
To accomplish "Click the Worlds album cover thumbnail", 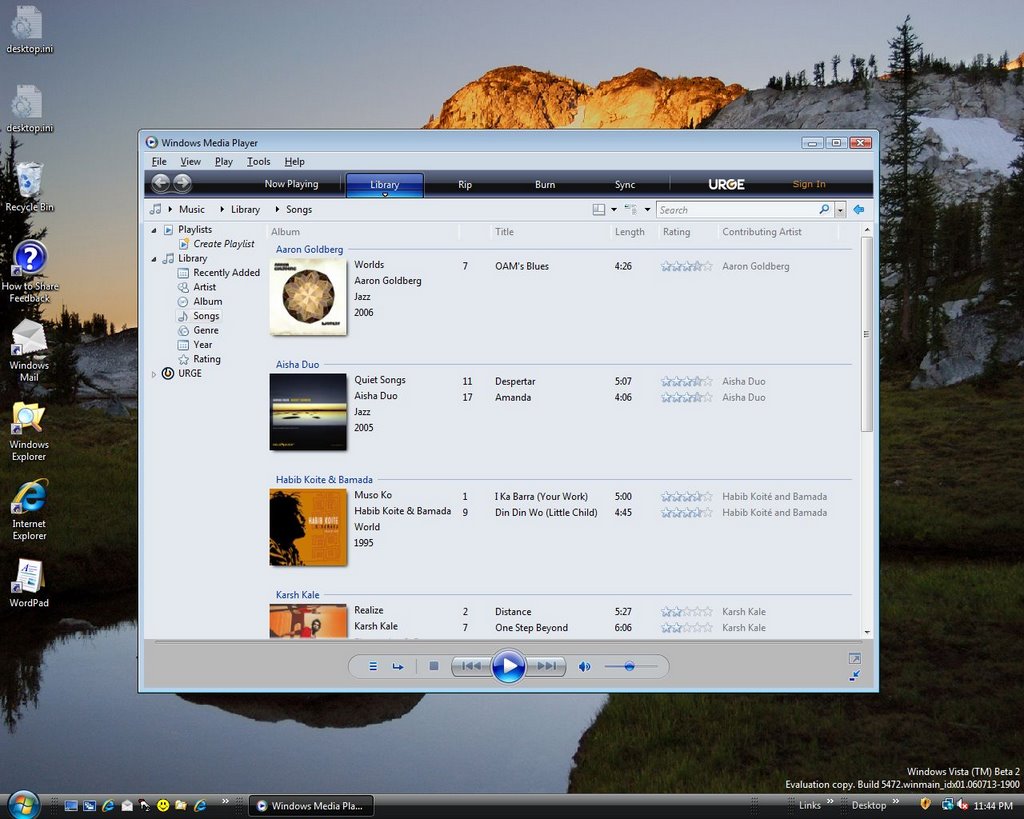I will tap(308, 297).
